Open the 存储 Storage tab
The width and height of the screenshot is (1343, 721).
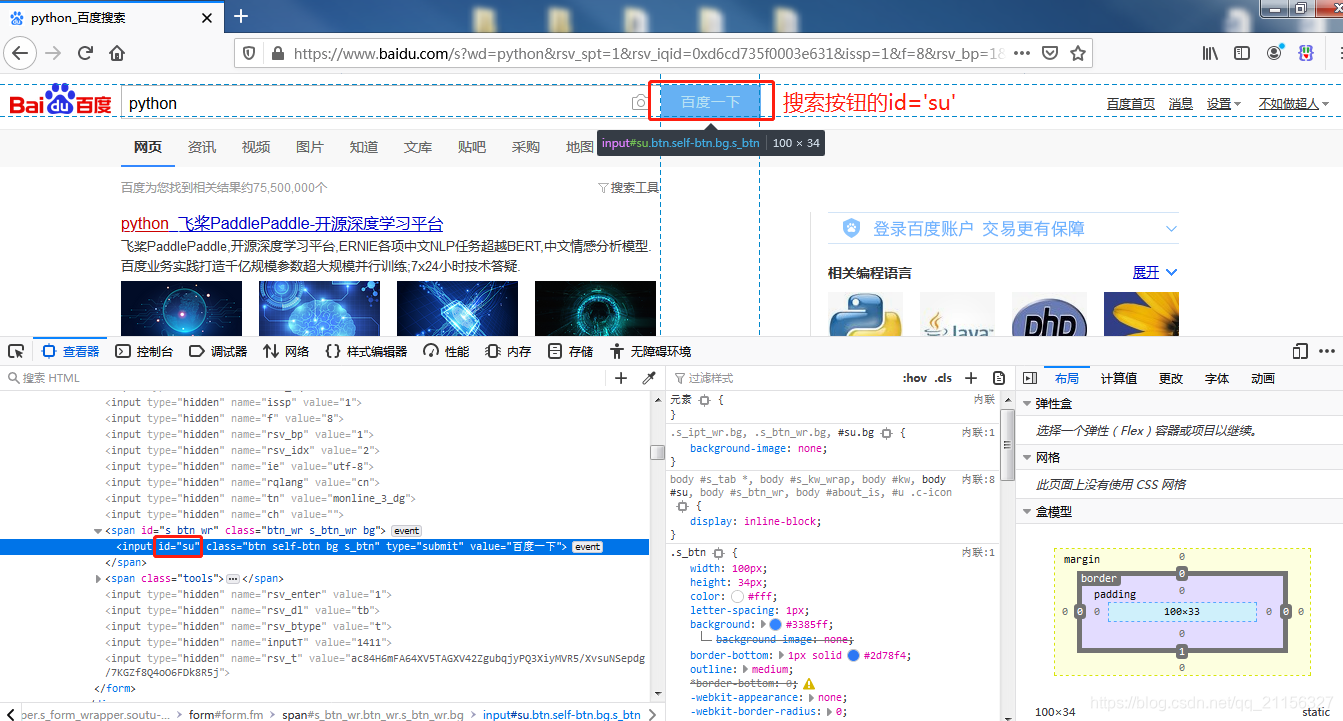pyautogui.click(x=571, y=351)
